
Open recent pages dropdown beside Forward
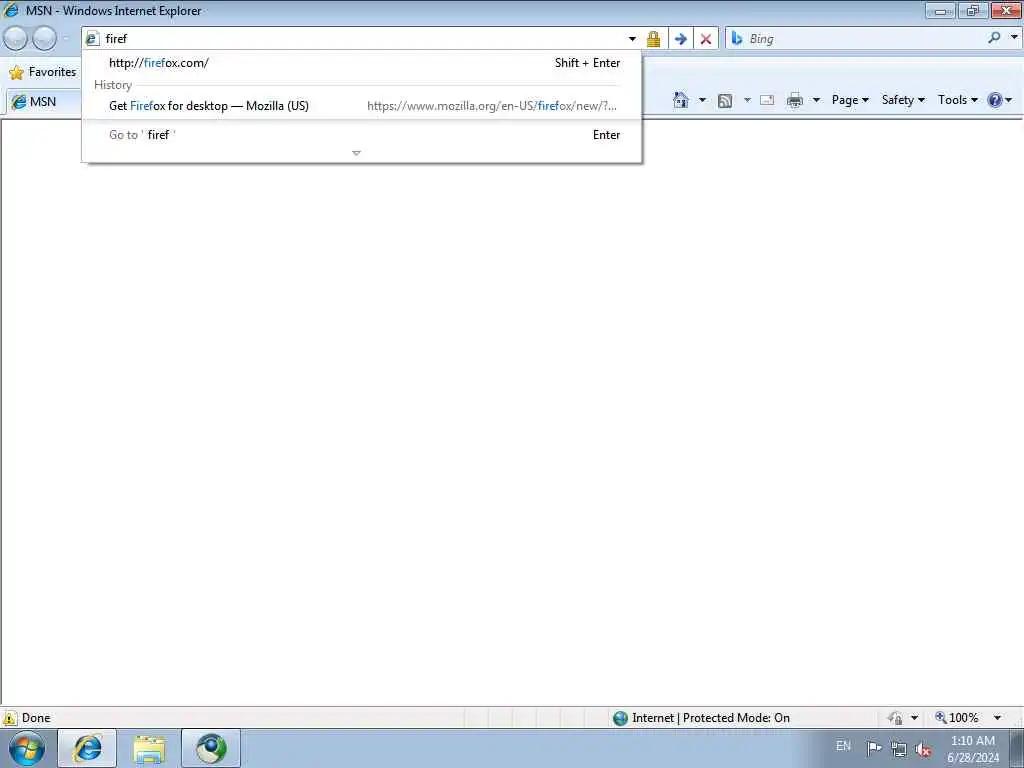pyautogui.click(x=66, y=39)
